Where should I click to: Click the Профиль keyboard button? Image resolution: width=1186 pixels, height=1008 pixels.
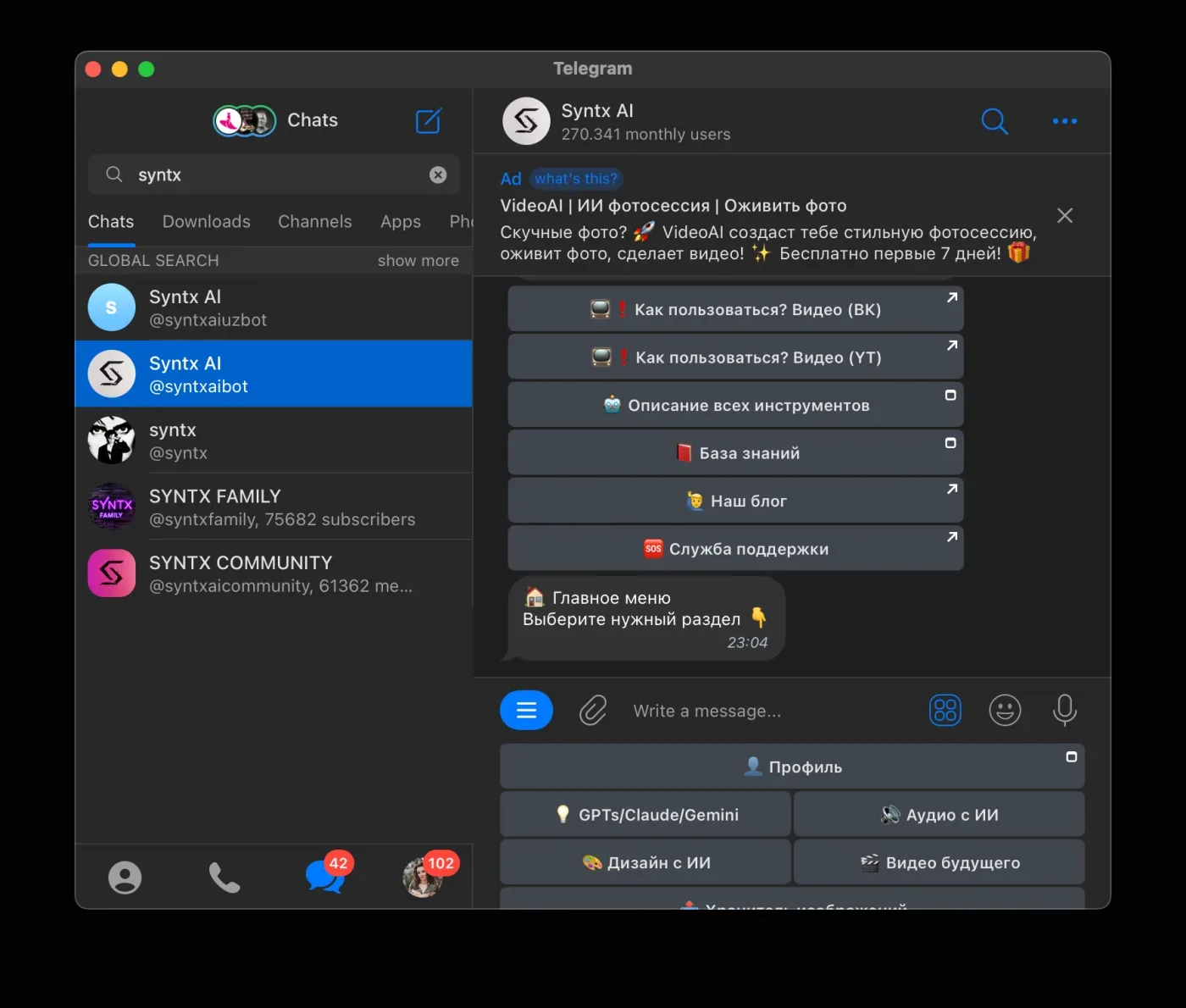(792, 767)
